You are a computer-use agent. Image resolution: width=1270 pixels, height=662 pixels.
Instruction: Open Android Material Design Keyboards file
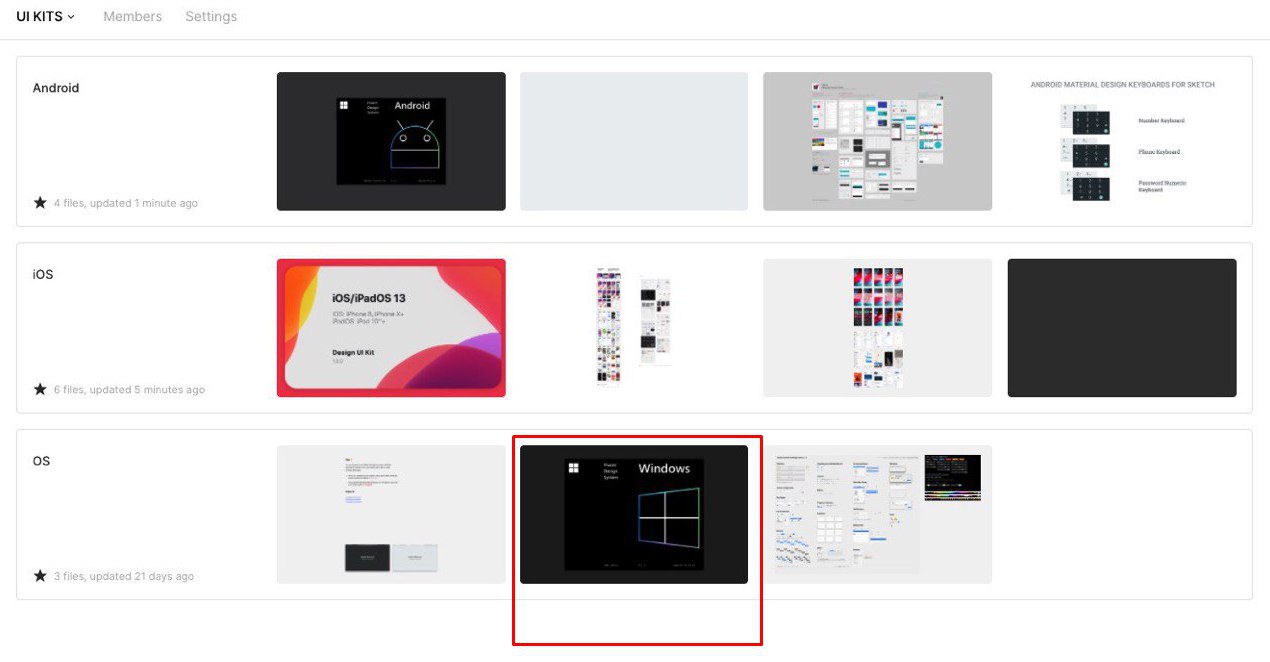1122,141
